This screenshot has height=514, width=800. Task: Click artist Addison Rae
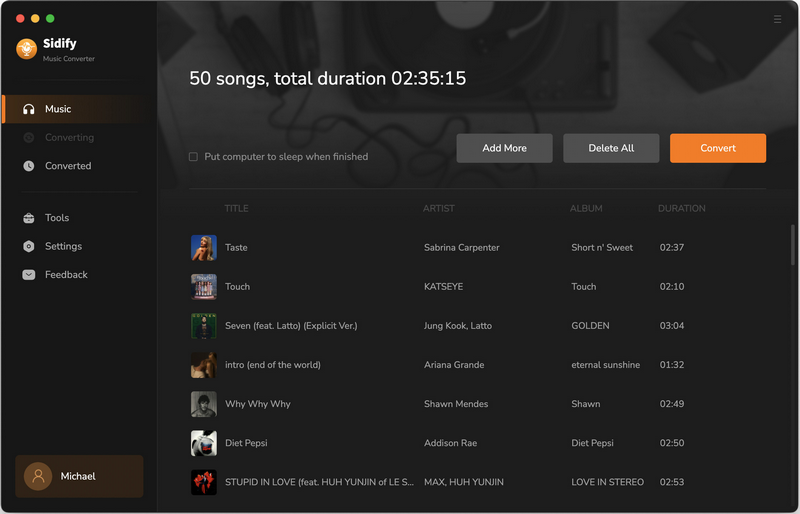(450, 443)
